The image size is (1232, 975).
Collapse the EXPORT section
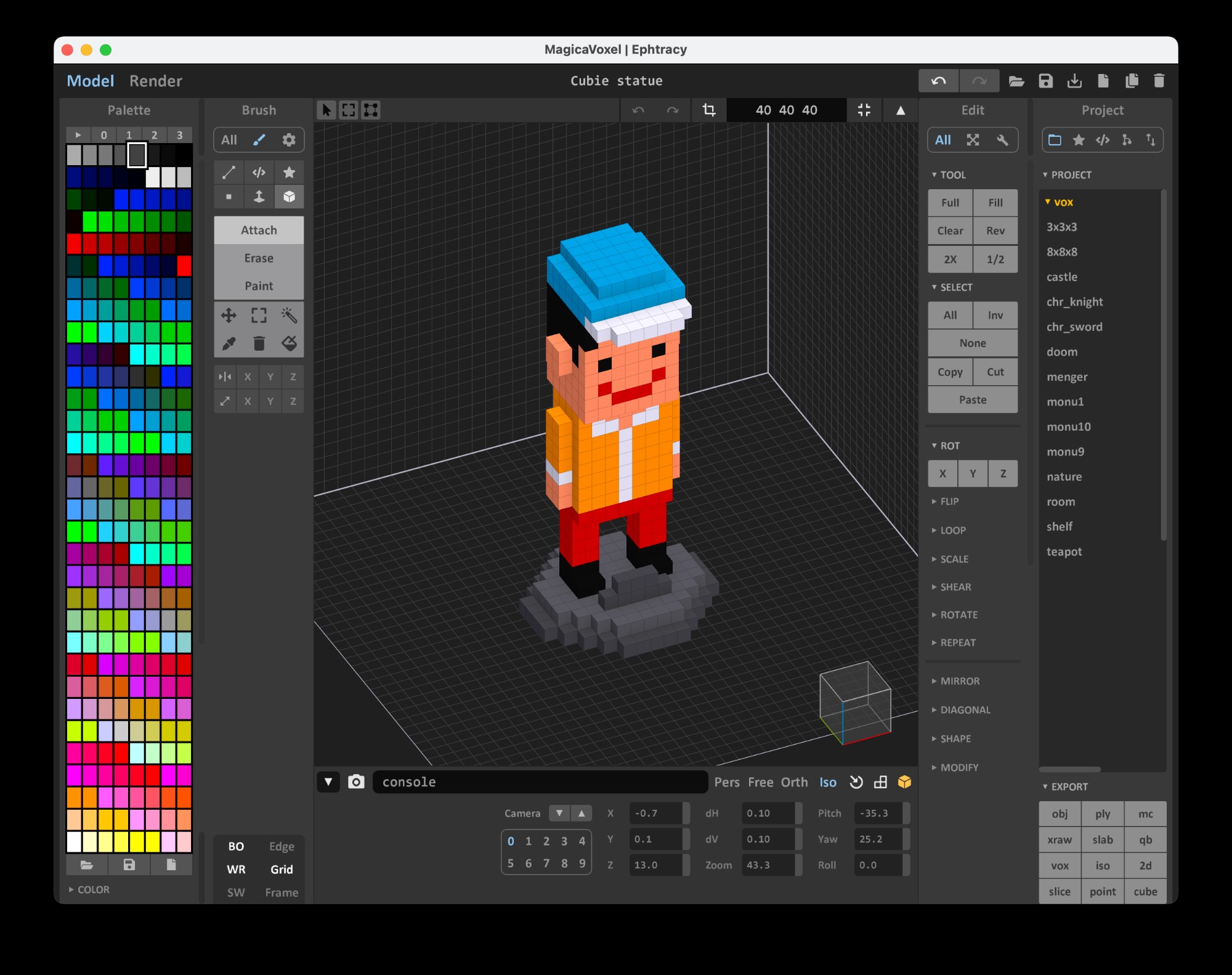click(x=1069, y=787)
